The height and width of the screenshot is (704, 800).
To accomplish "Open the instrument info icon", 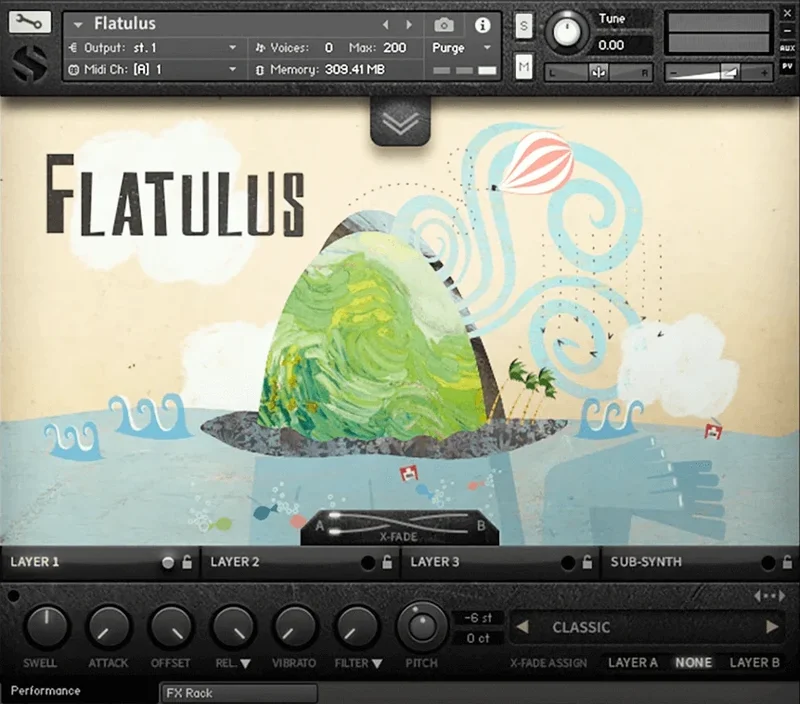I will coord(482,24).
